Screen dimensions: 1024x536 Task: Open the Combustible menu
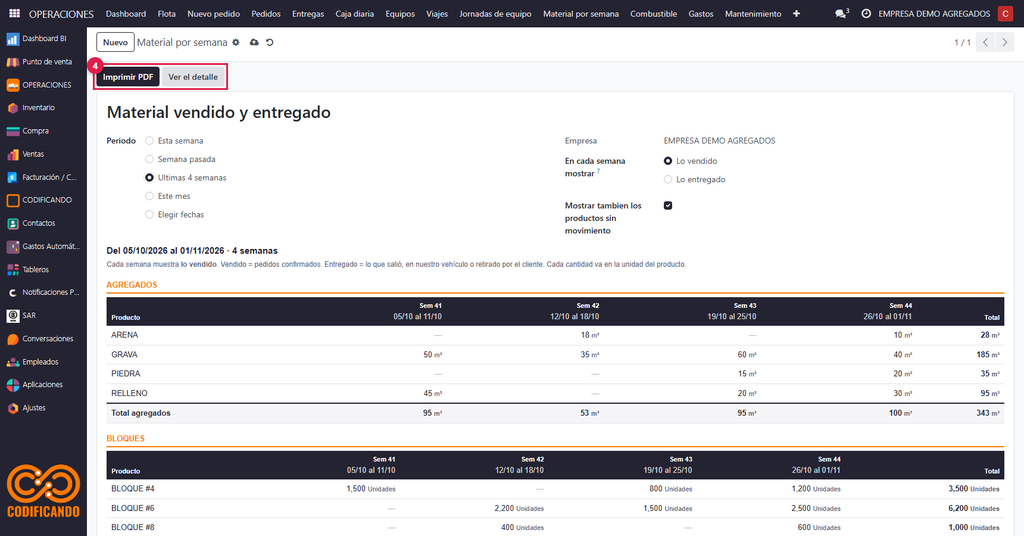tap(653, 14)
